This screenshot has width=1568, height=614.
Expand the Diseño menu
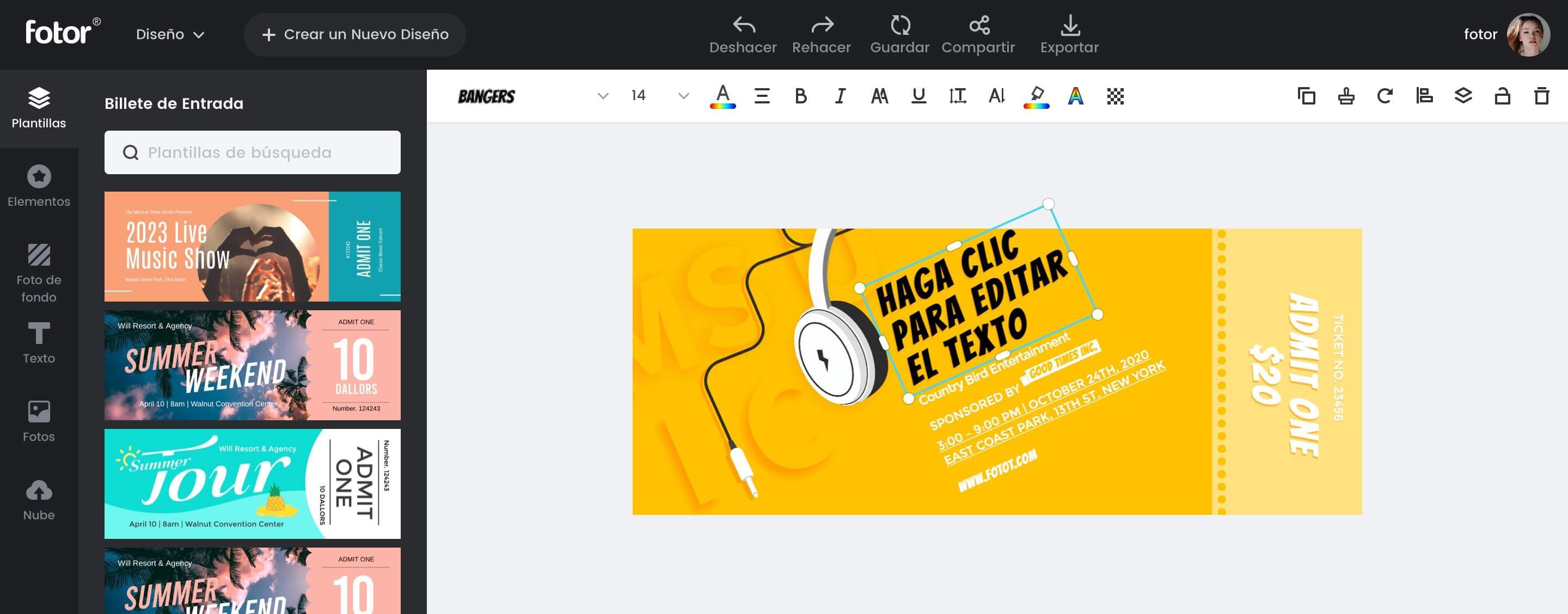coord(170,35)
